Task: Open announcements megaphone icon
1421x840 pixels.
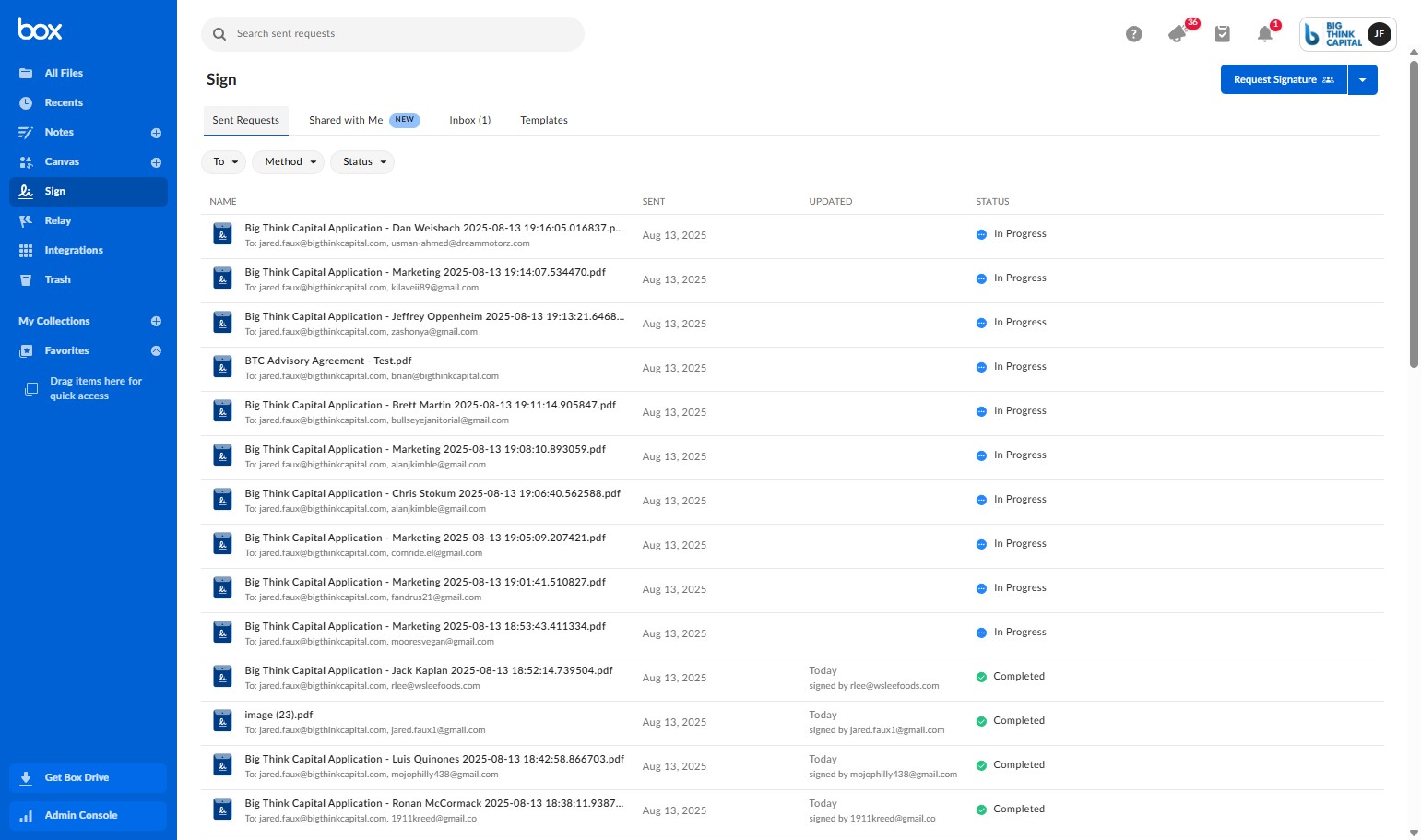Action: (1178, 34)
